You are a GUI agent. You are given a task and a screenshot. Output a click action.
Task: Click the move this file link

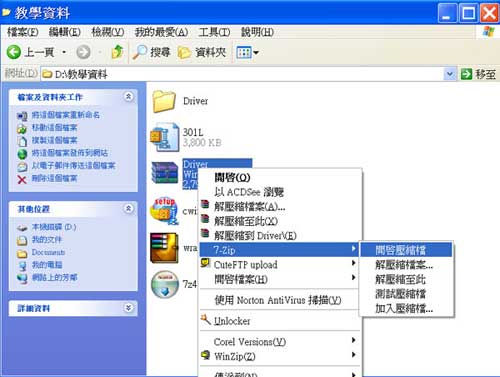54,128
